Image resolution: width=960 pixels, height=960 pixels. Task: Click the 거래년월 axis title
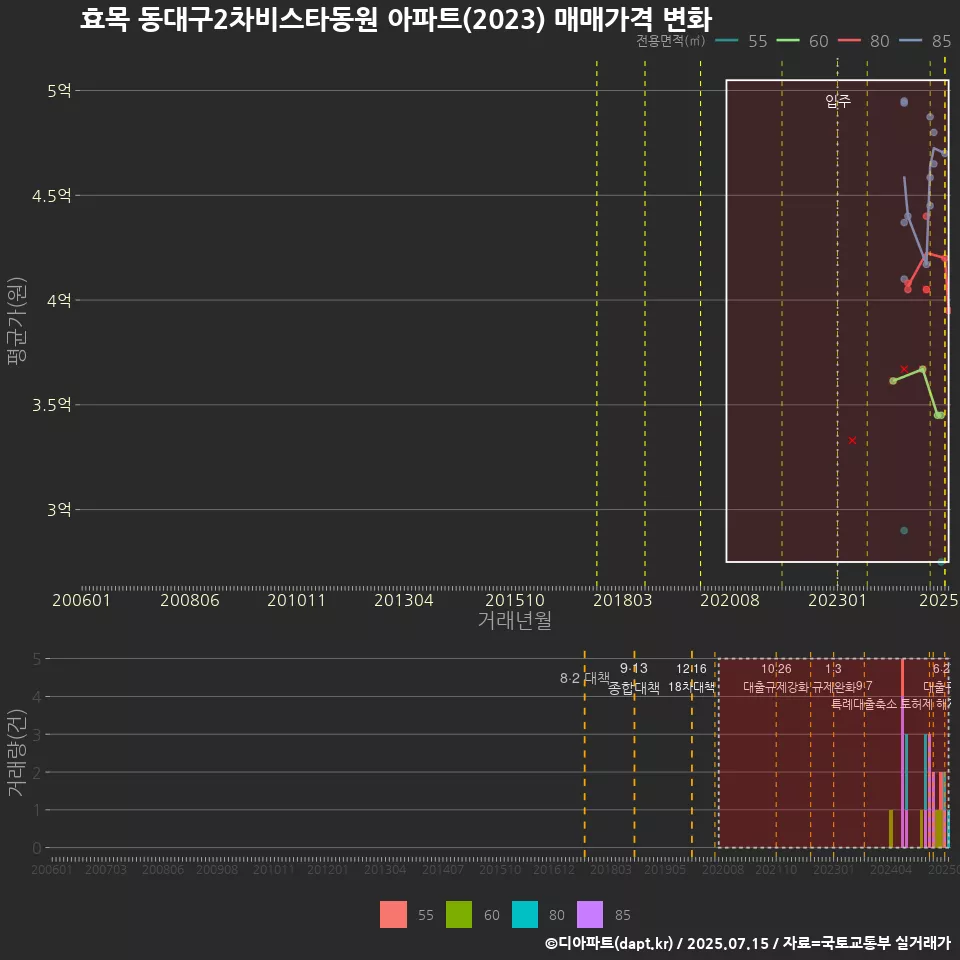514,620
